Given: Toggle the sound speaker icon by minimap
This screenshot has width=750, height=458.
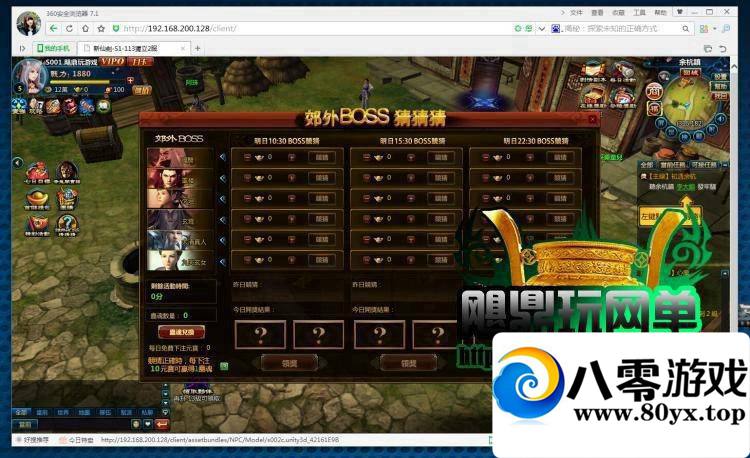Looking at the screenshot, I should click(720, 119).
